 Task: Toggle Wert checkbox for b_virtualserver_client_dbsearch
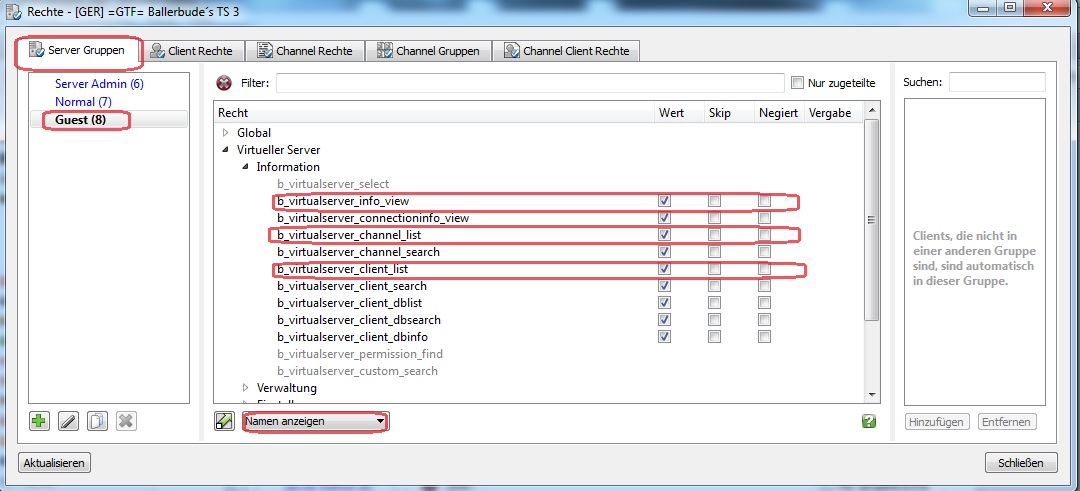coord(665,320)
